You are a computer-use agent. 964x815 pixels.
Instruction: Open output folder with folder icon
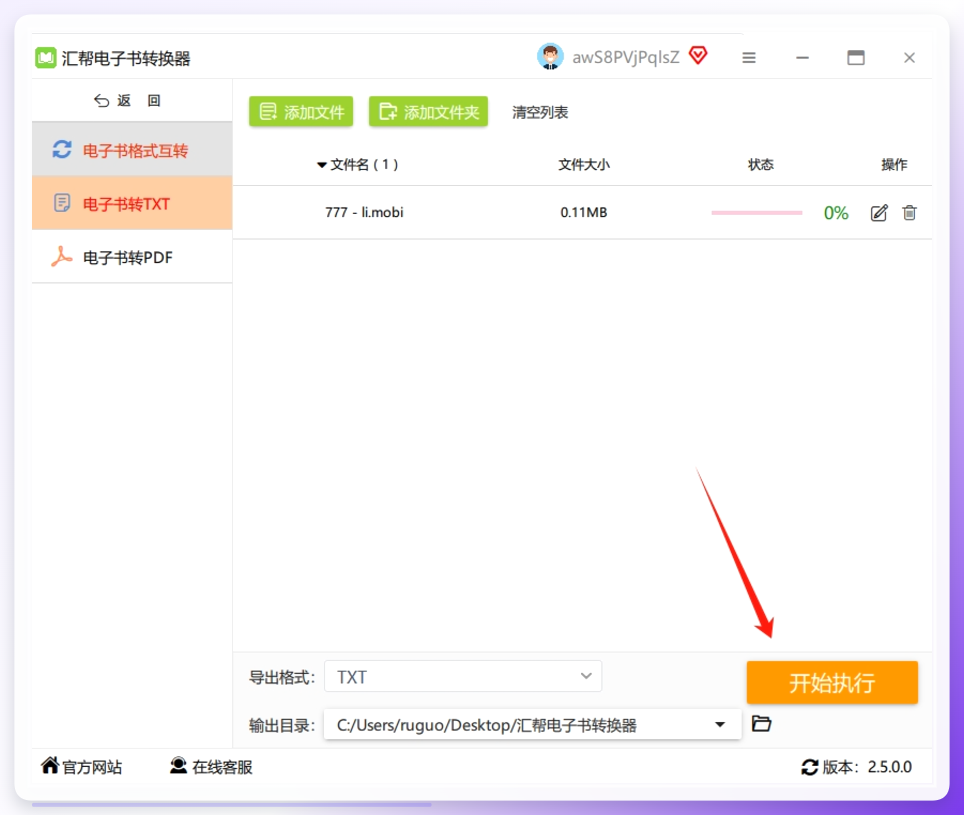tap(761, 723)
